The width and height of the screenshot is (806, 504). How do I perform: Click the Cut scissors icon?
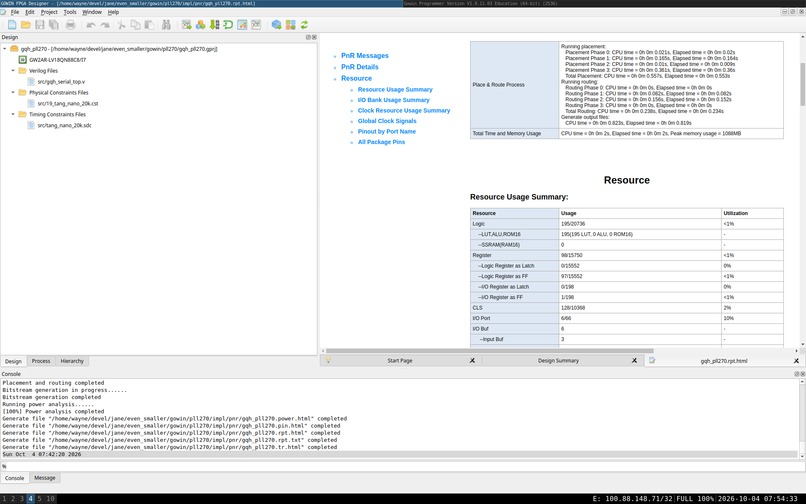[x=121, y=25]
